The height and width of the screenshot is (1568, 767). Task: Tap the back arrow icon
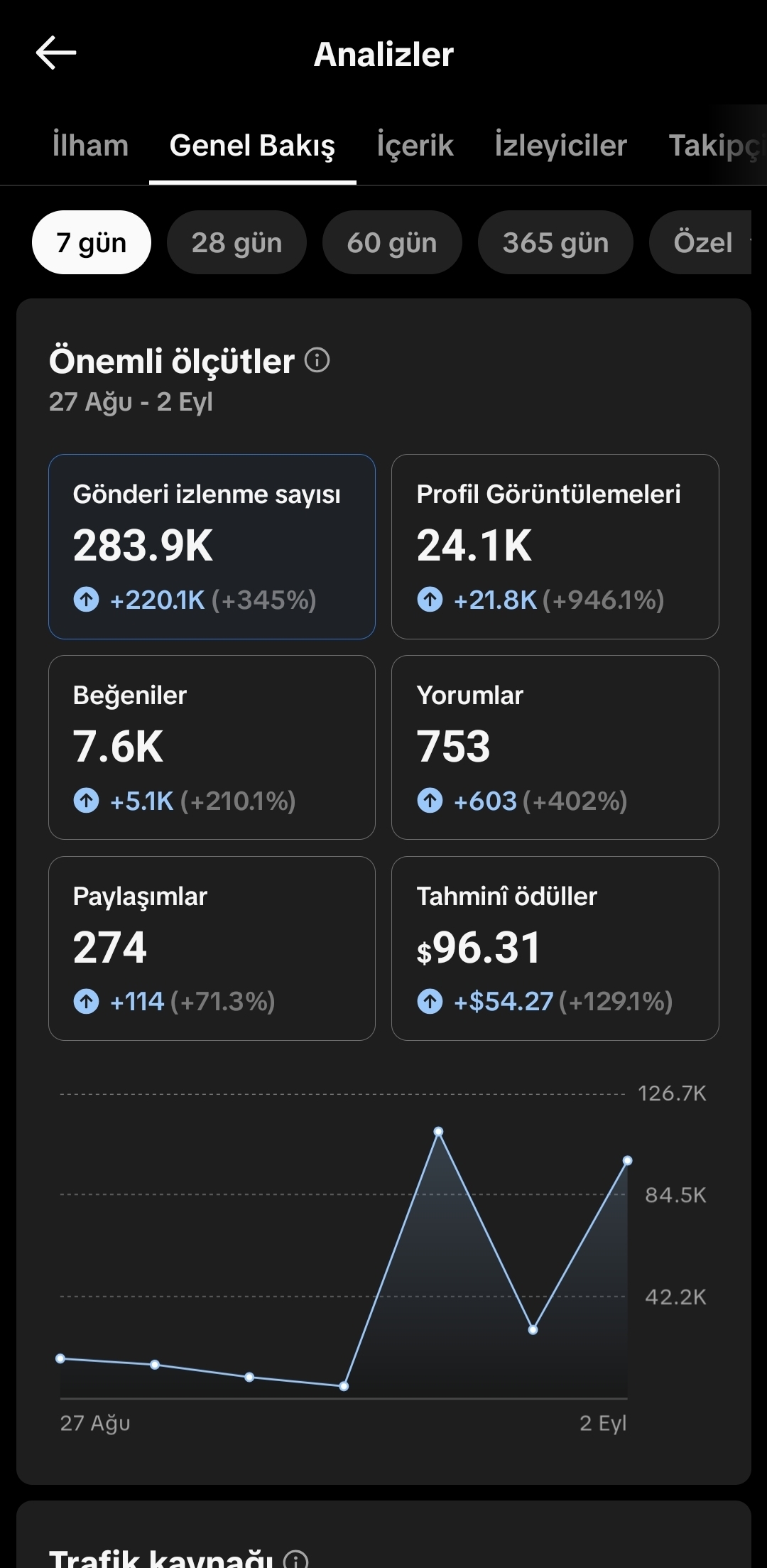click(x=56, y=53)
